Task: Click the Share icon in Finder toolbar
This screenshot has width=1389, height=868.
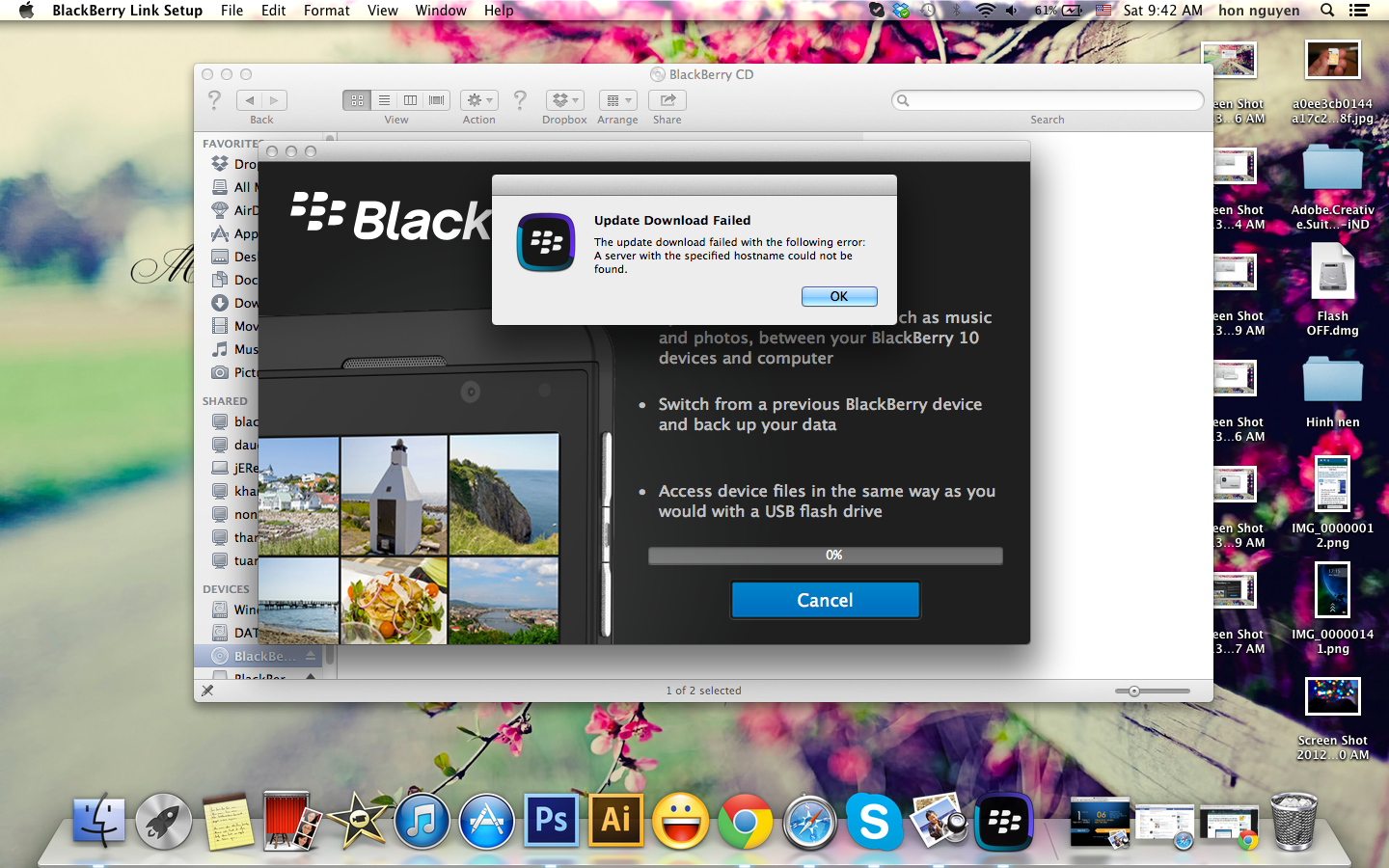Action: 667,100
